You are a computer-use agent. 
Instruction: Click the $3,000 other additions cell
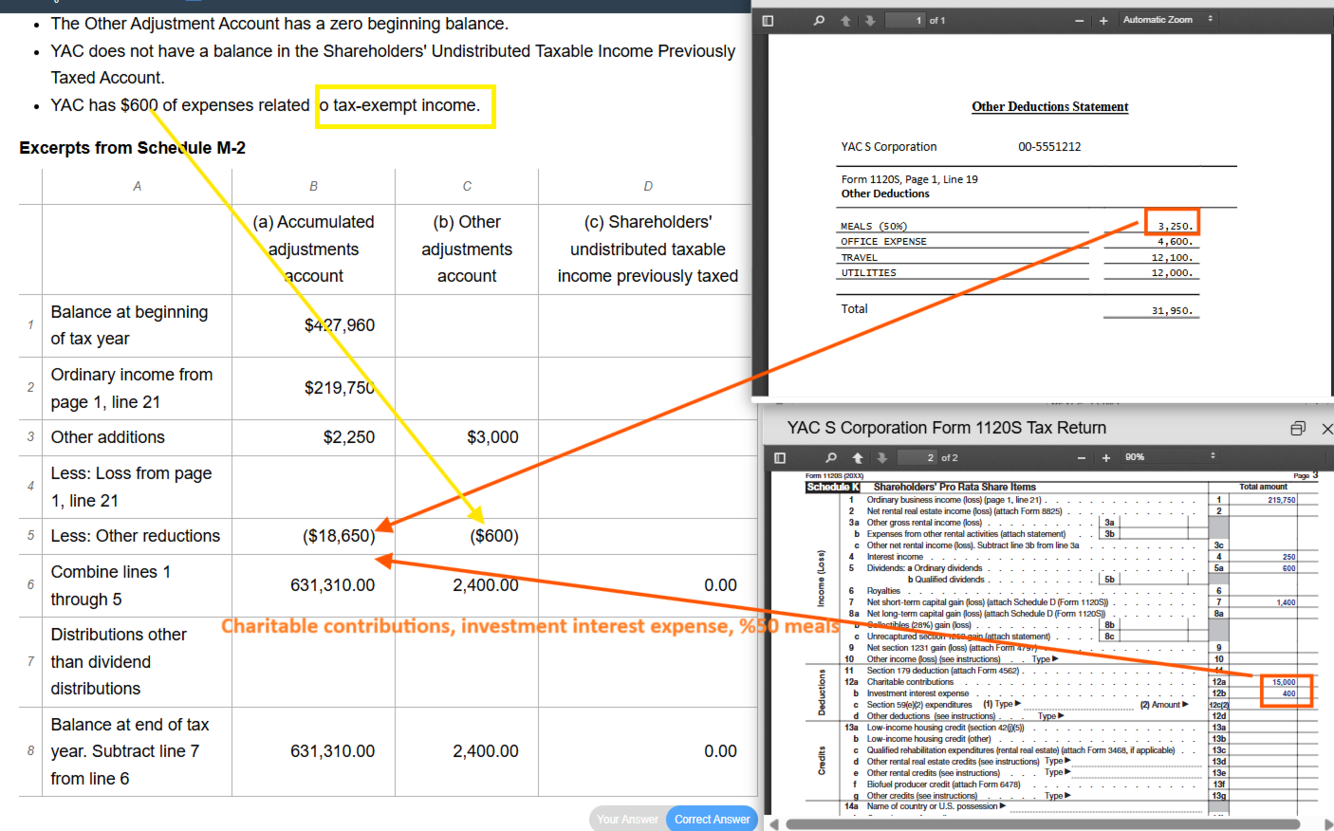point(466,437)
